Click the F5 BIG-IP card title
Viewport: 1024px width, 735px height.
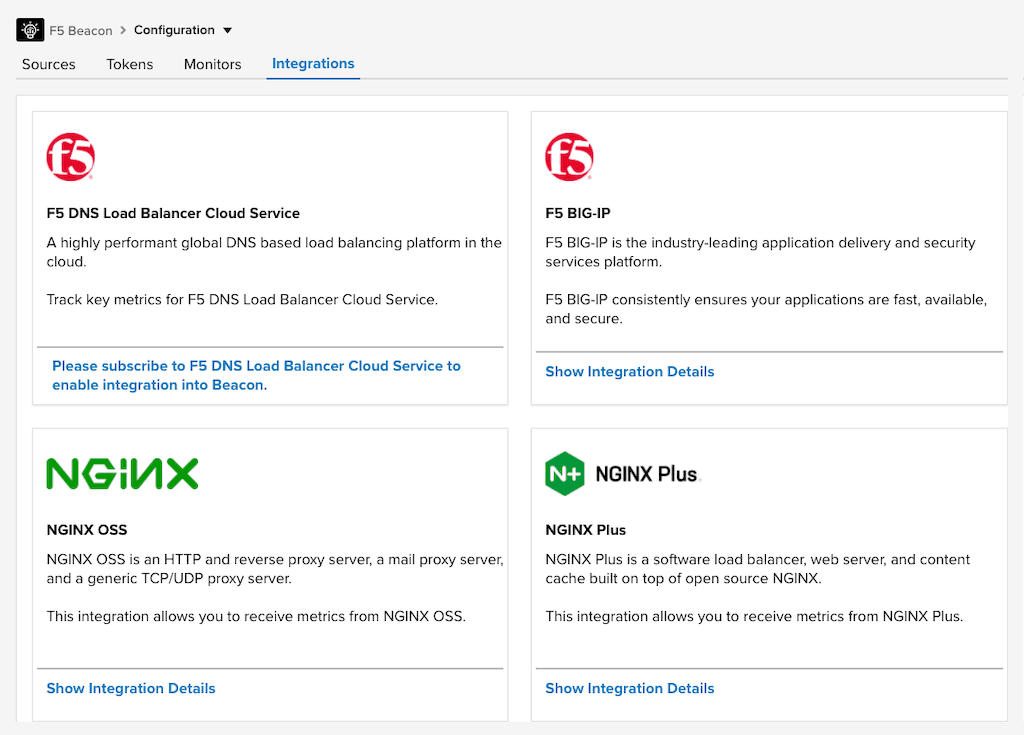pyautogui.click(x=578, y=213)
